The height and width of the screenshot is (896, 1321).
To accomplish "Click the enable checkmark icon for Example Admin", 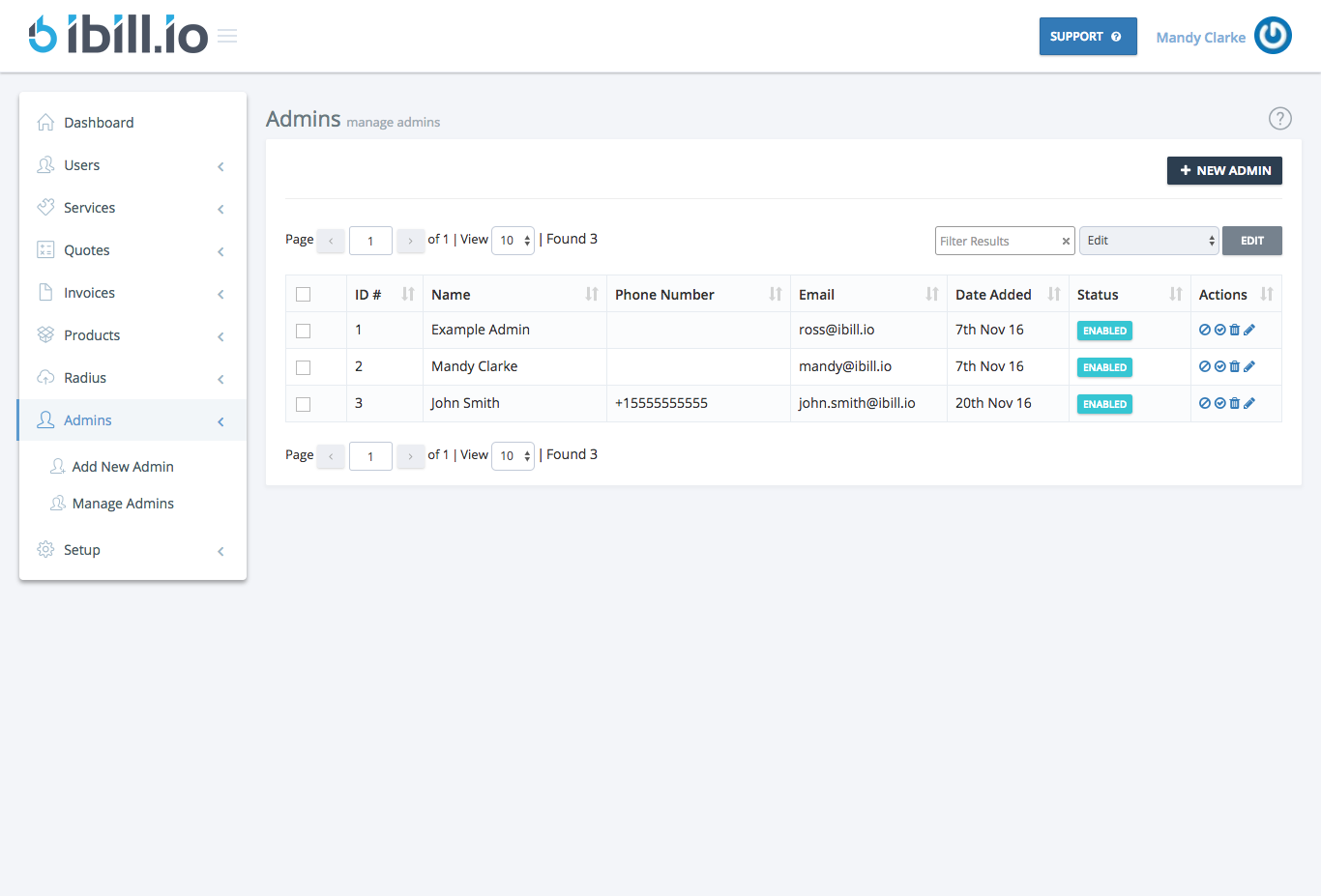I will [1220, 330].
